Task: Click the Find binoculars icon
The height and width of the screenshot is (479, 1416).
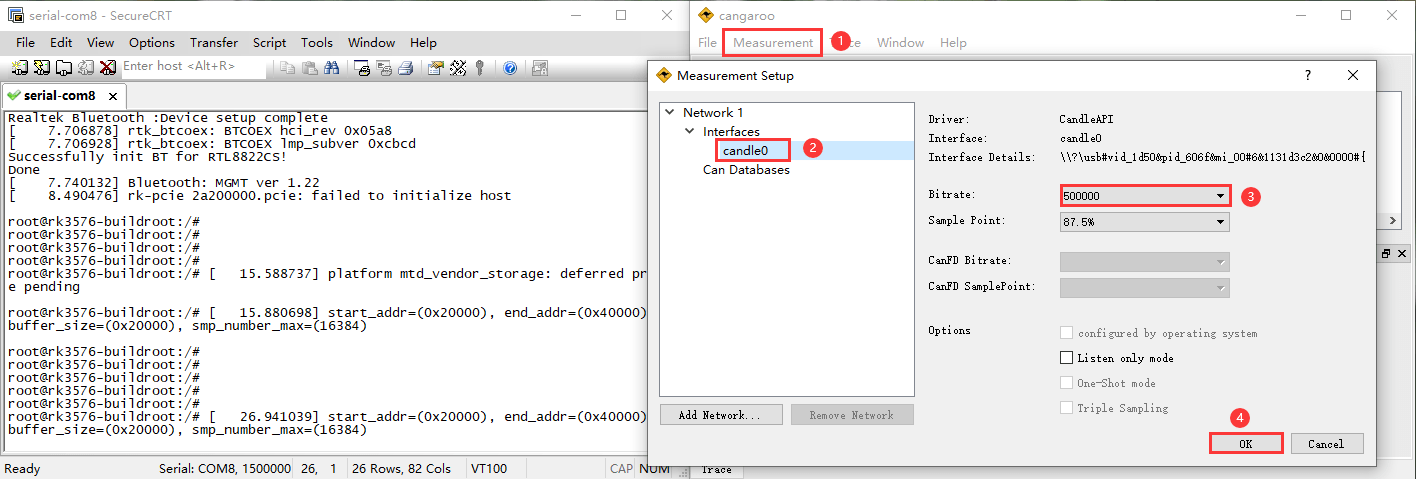Action: [331, 68]
